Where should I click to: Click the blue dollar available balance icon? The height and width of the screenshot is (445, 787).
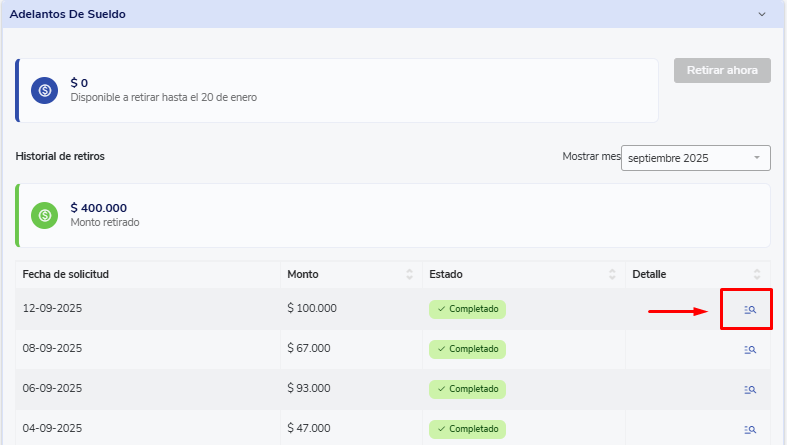(44, 90)
